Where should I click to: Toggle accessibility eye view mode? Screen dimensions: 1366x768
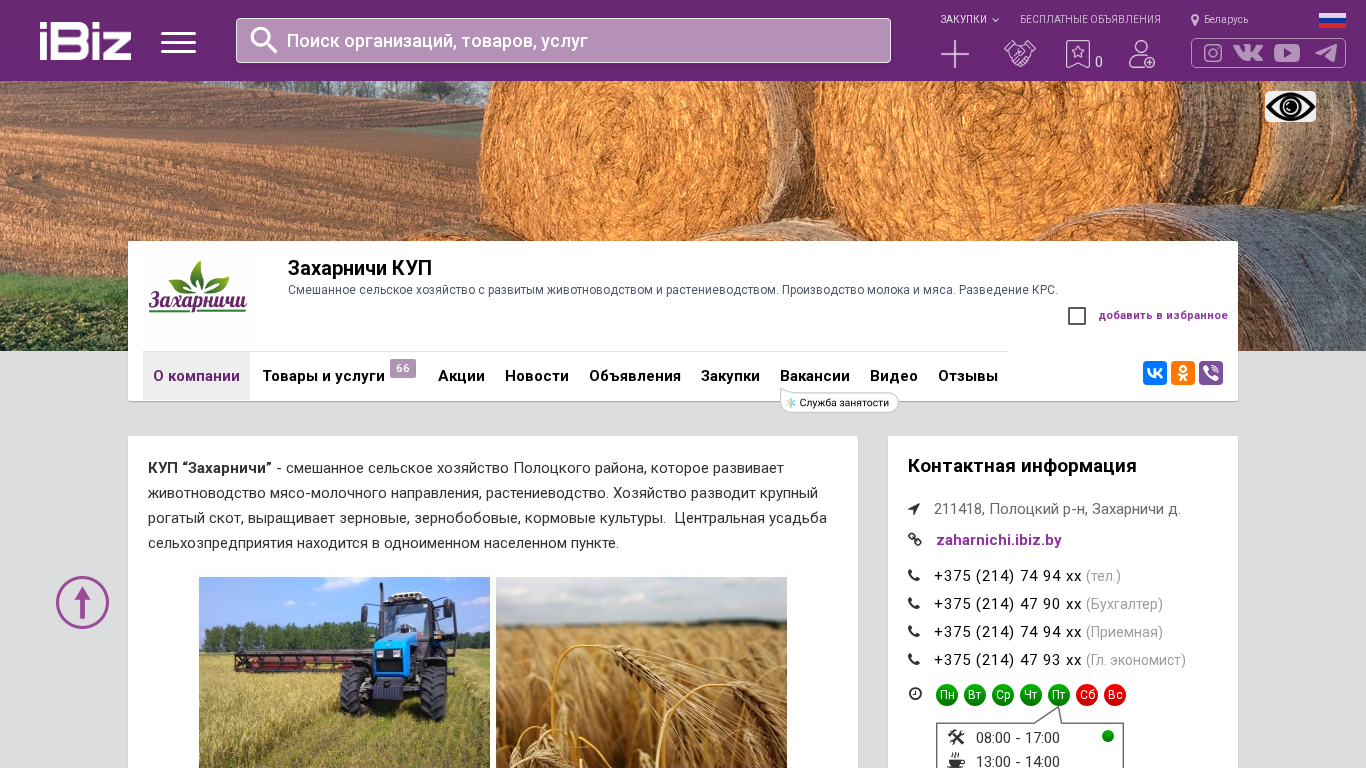click(x=1290, y=107)
